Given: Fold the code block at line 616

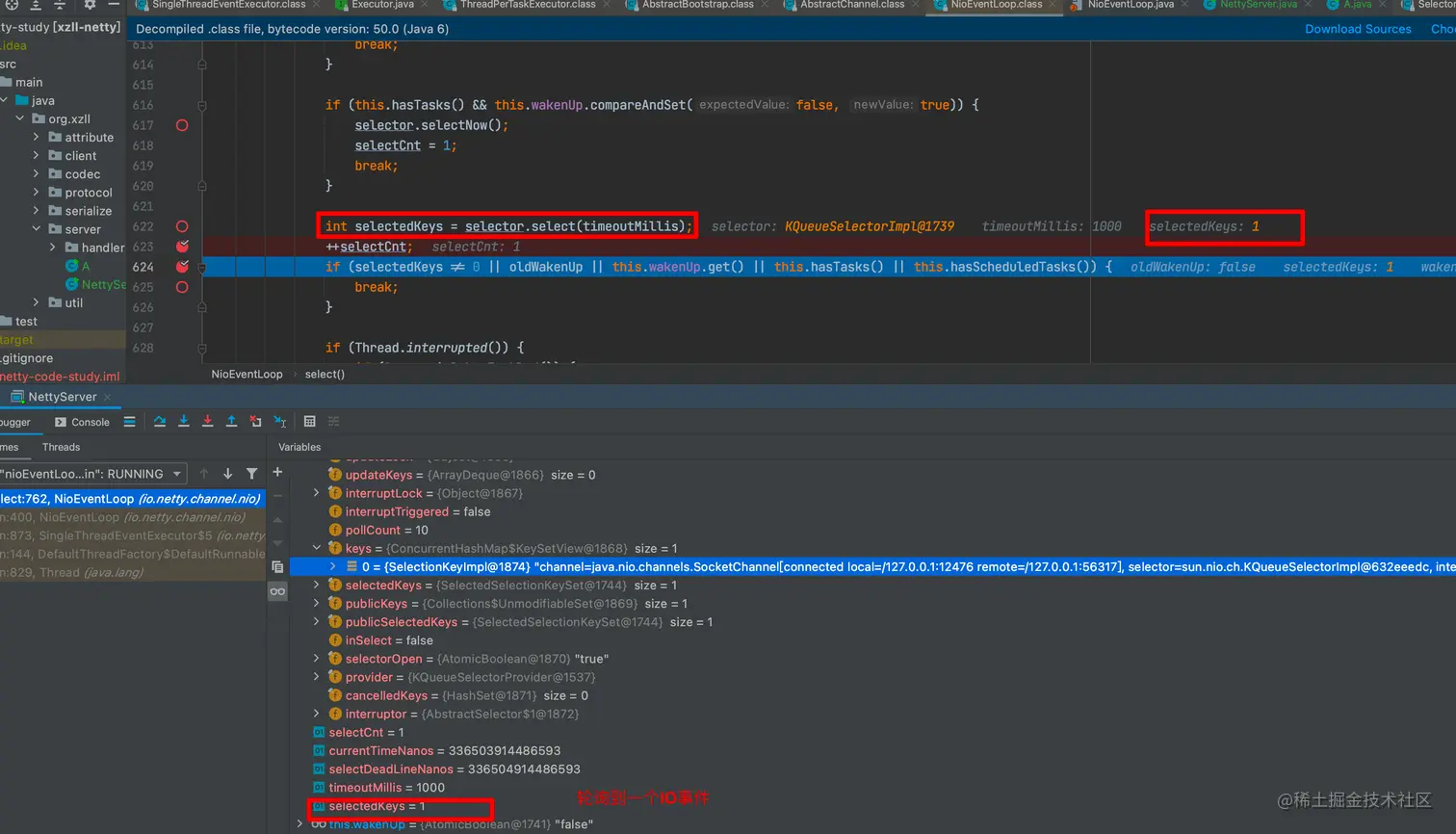Looking at the screenshot, I should point(202,105).
